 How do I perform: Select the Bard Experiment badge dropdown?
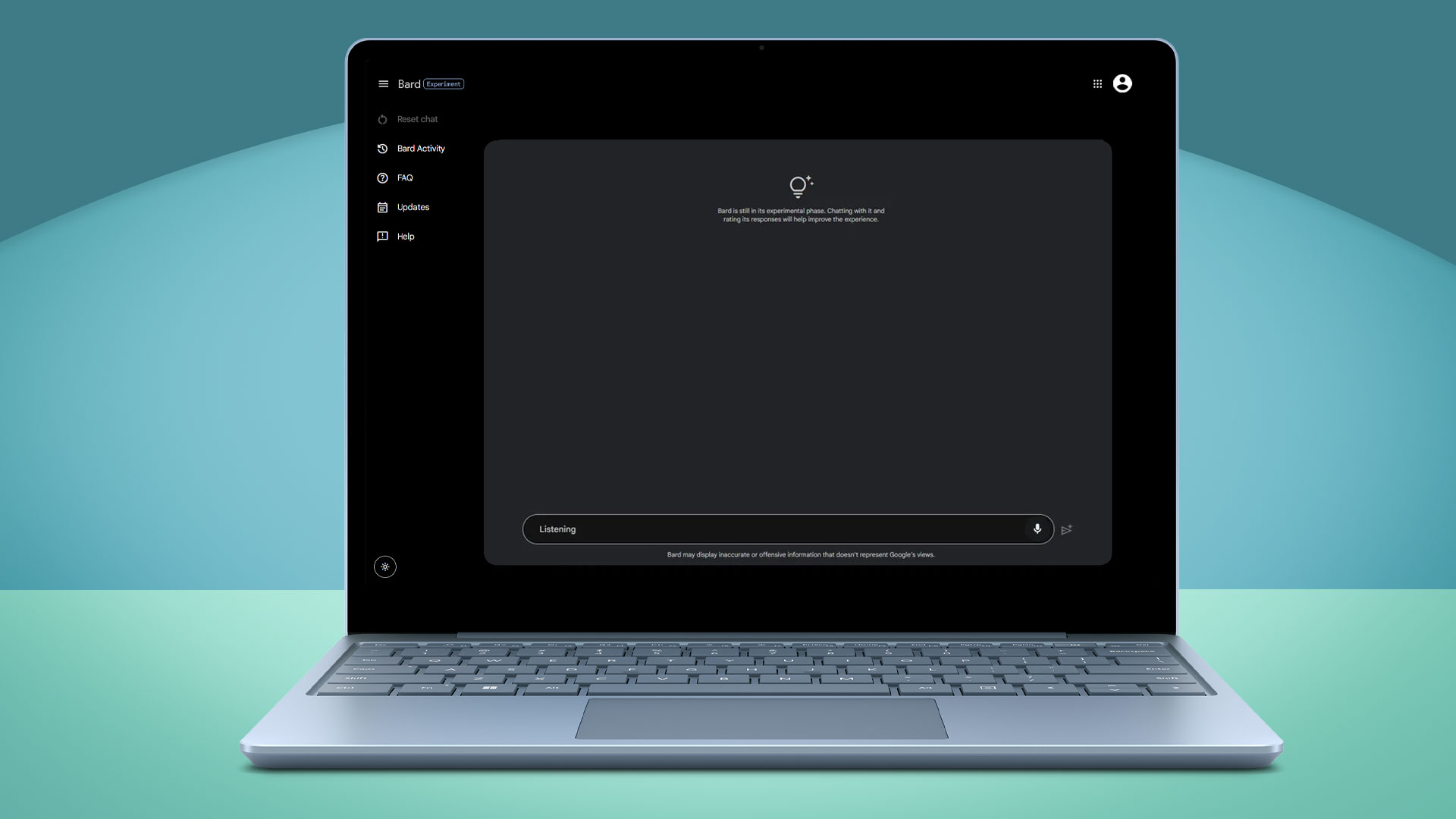(443, 84)
